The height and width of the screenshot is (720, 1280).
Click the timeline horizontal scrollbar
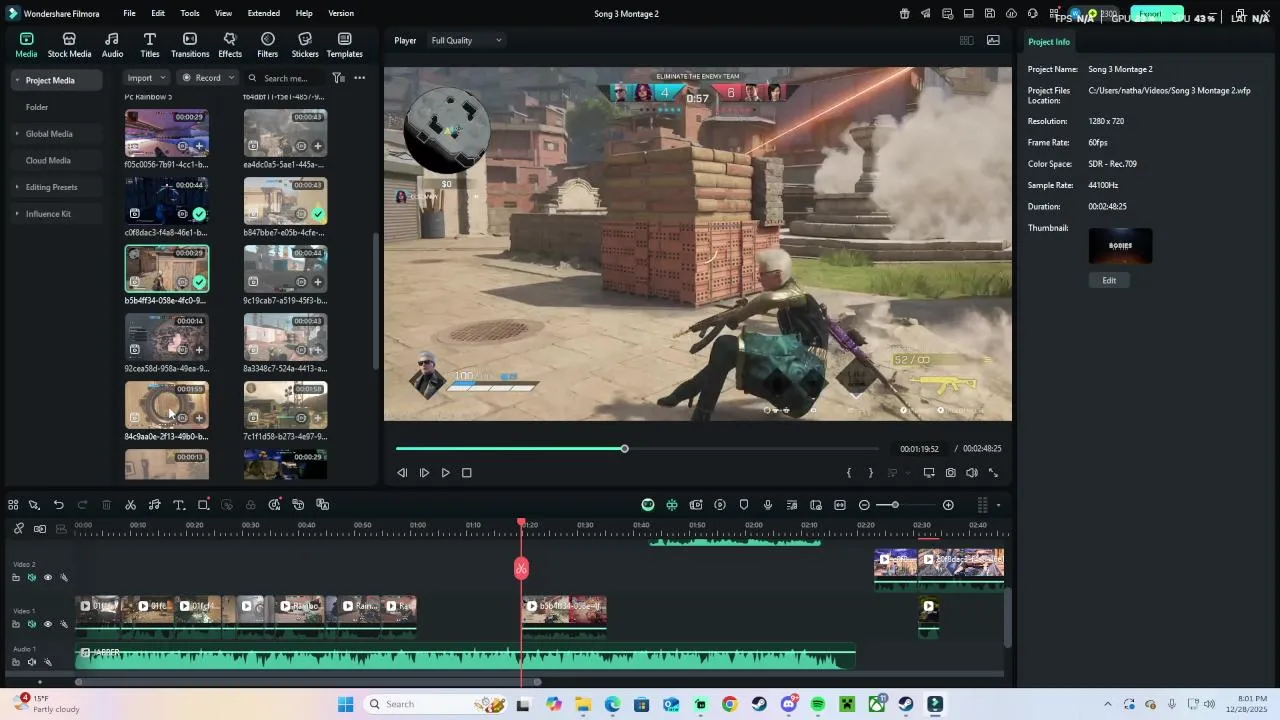tap(309, 683)
